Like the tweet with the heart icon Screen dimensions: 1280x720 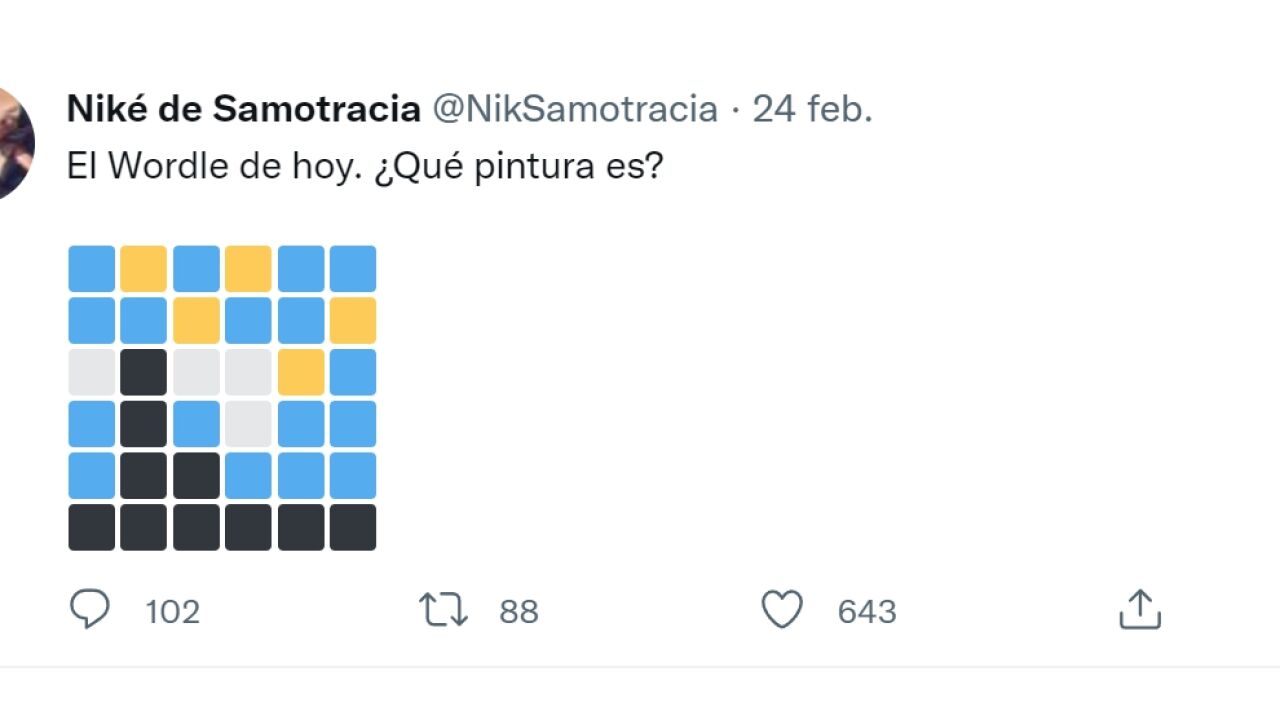pos(782,610)
